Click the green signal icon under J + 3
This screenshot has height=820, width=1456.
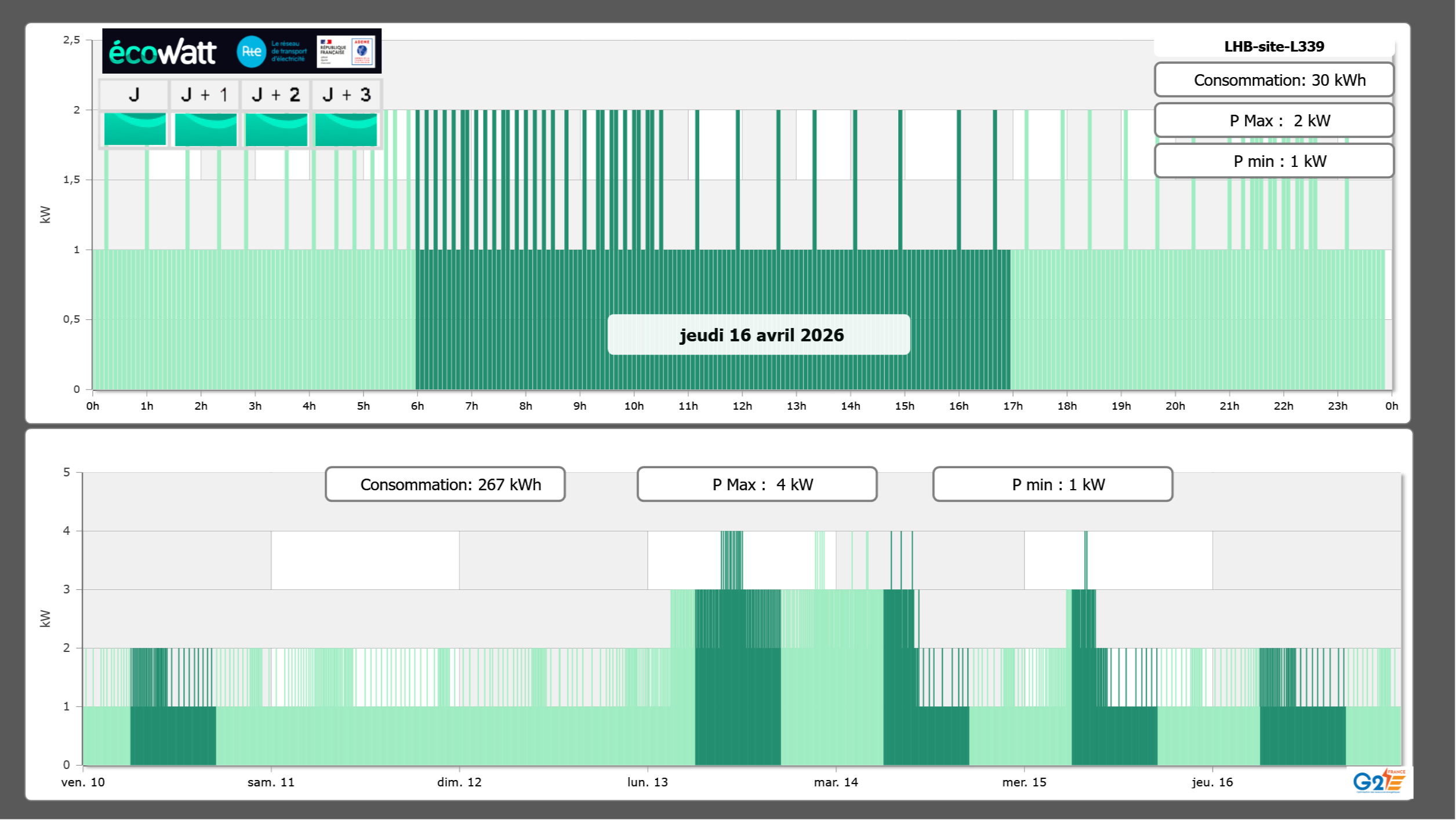coord(346,129)
